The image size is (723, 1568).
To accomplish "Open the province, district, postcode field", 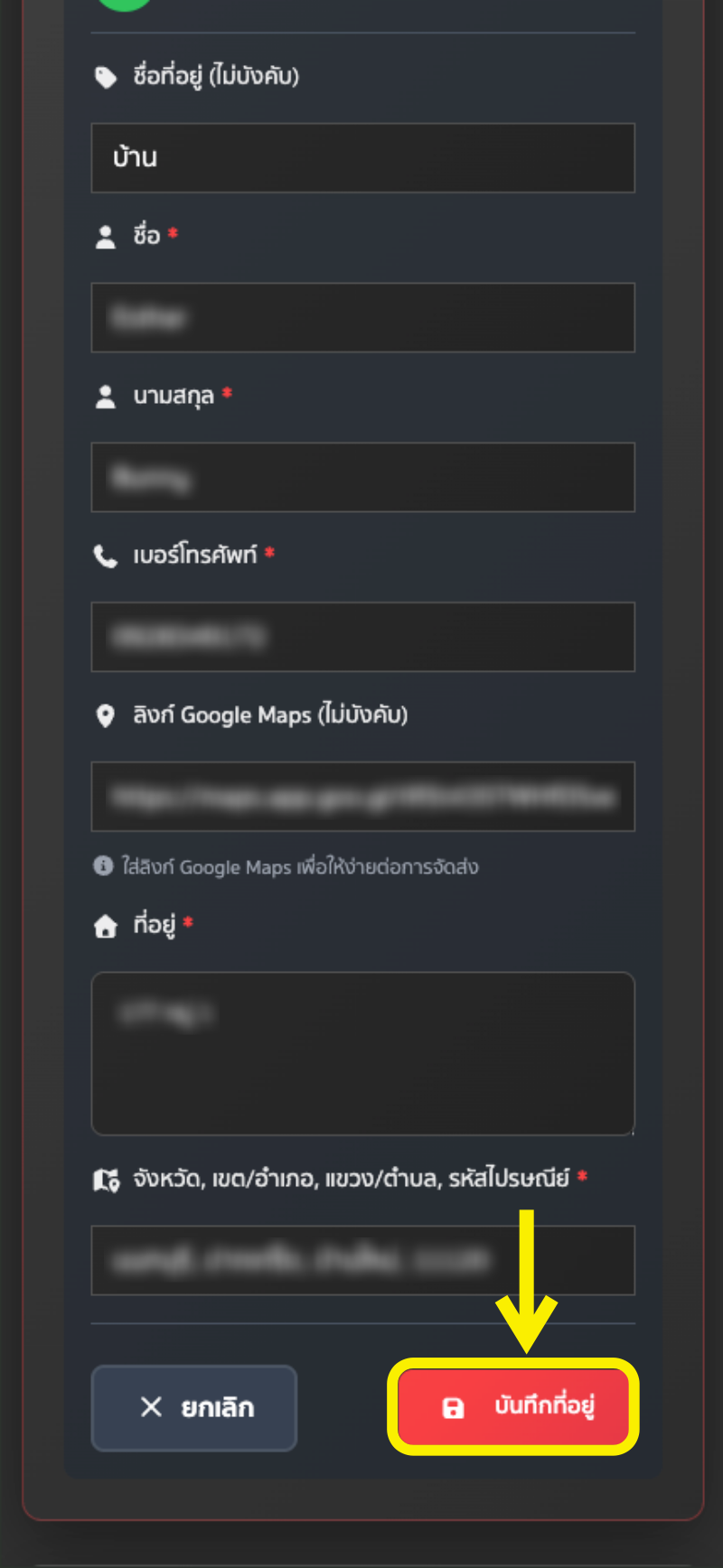I will (x=363, y=1260).
